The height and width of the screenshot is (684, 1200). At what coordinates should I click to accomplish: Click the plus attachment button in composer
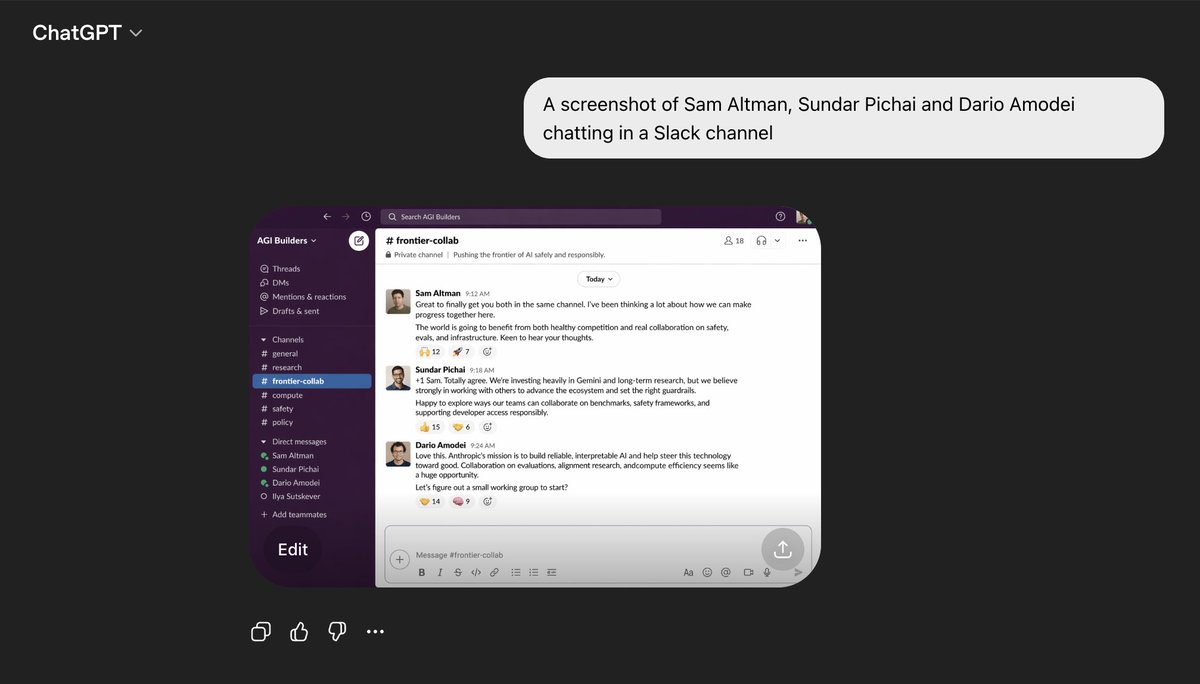click(x=399, y=559)
